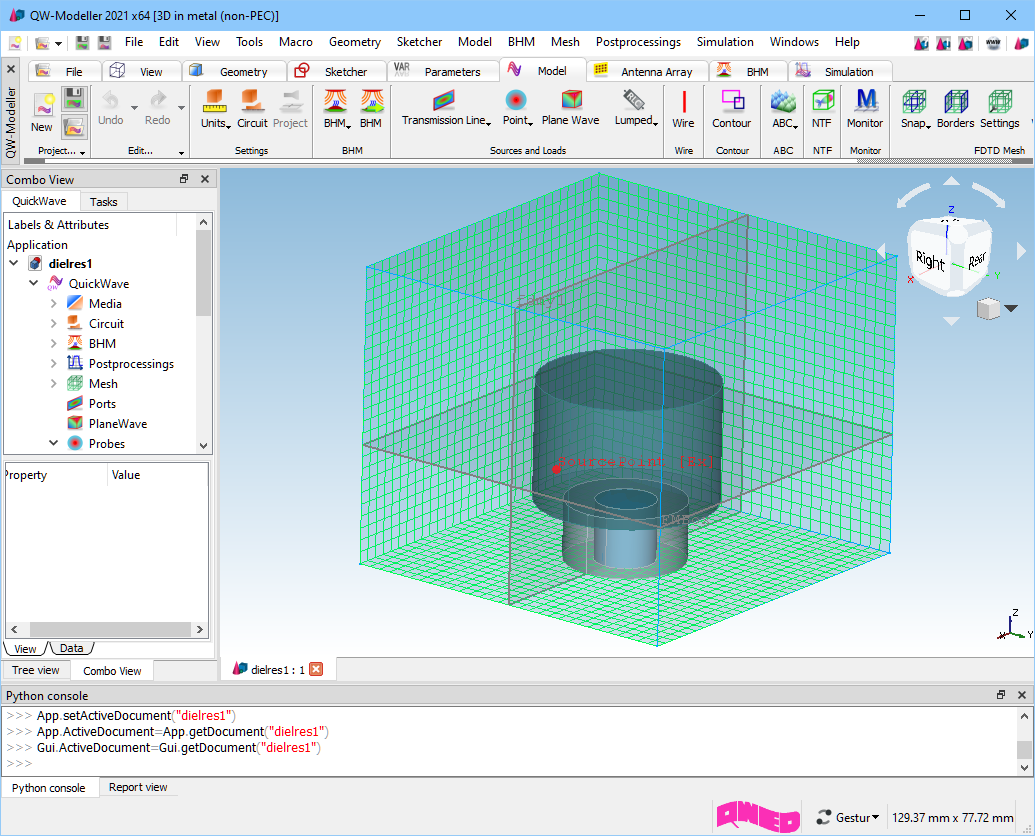Expand the BHM tree node
The height and width of the screenshot is (836, 1035).
pyautogui.click(x=54, y=343)
